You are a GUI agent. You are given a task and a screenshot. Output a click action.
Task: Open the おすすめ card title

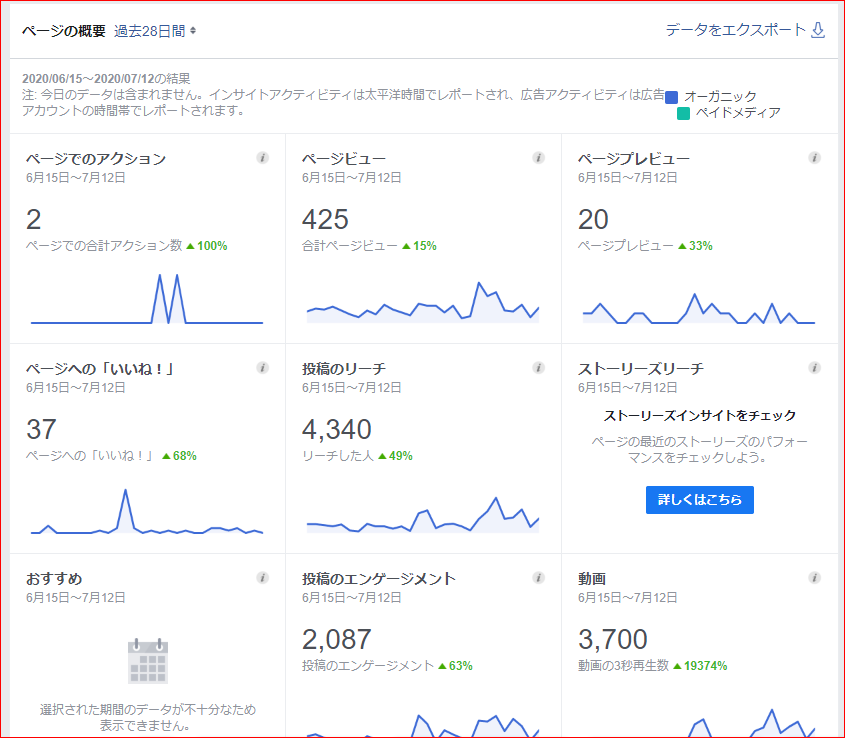54,579
